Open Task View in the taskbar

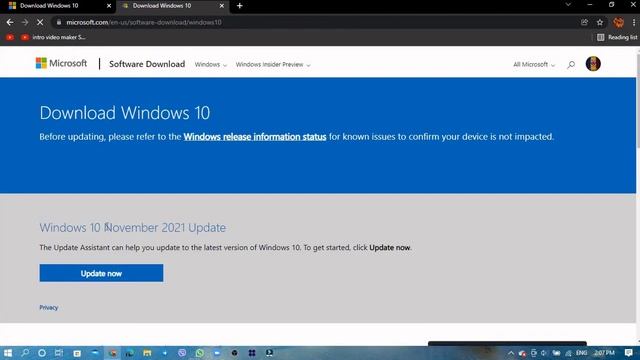59,353
